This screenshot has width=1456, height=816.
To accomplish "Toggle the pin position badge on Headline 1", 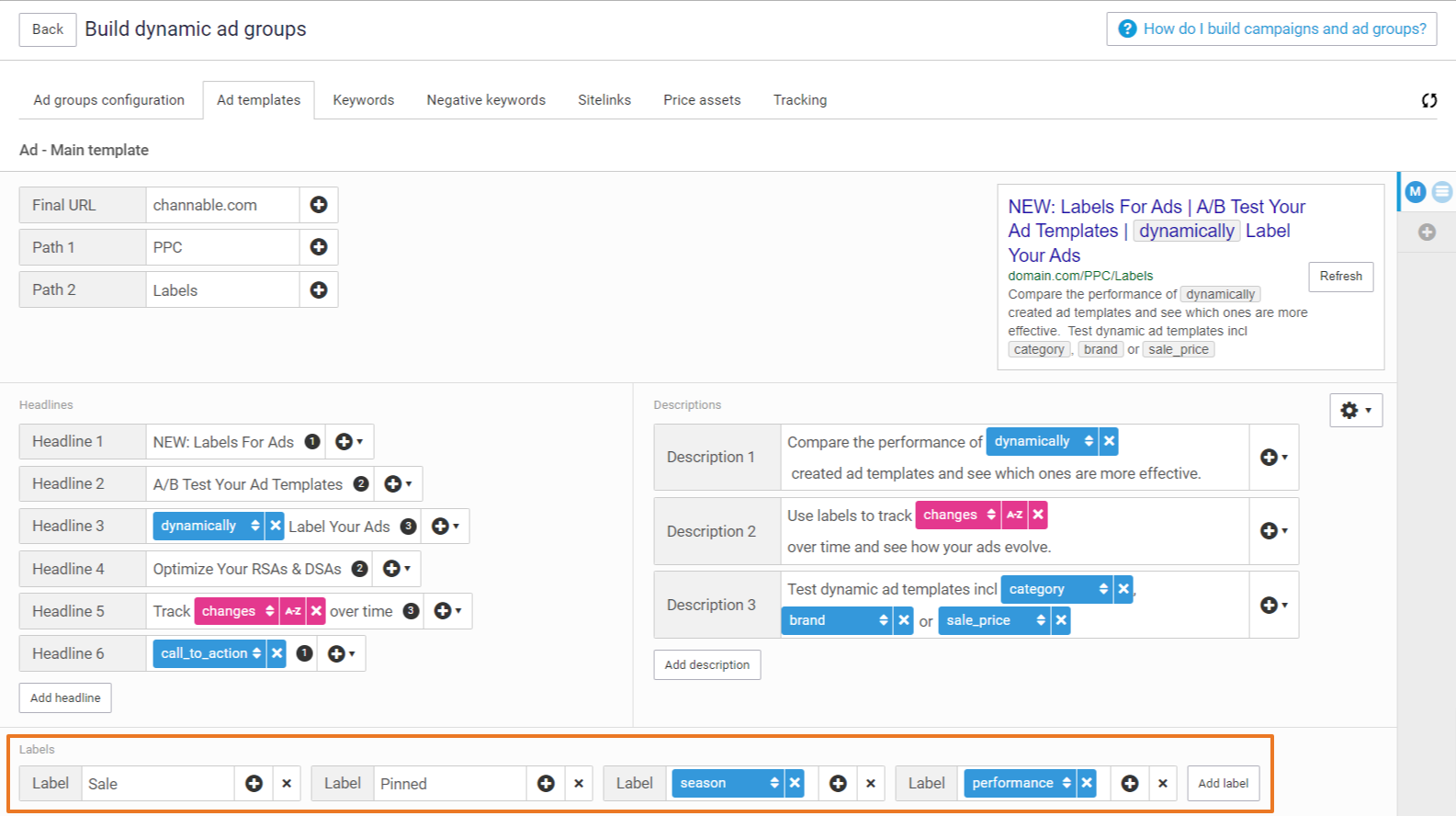I will (312, 442).
